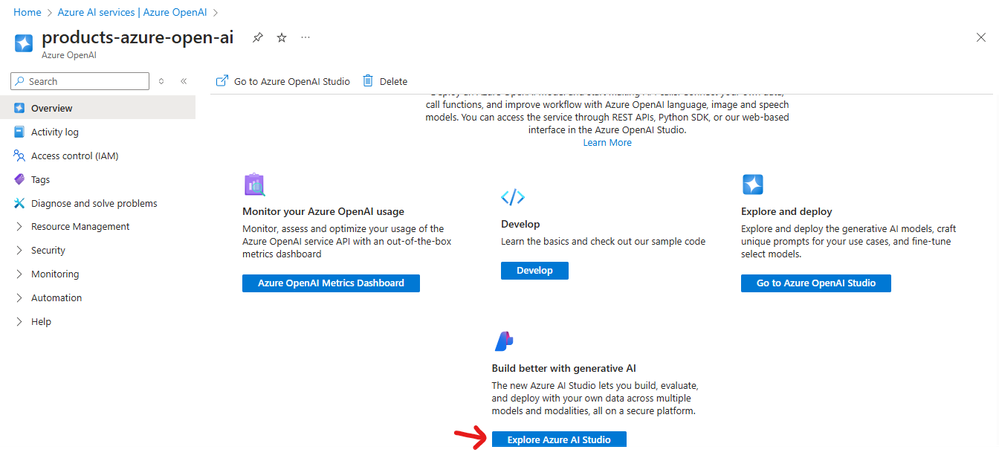Click the trash can Delete icon

[368, 81]
